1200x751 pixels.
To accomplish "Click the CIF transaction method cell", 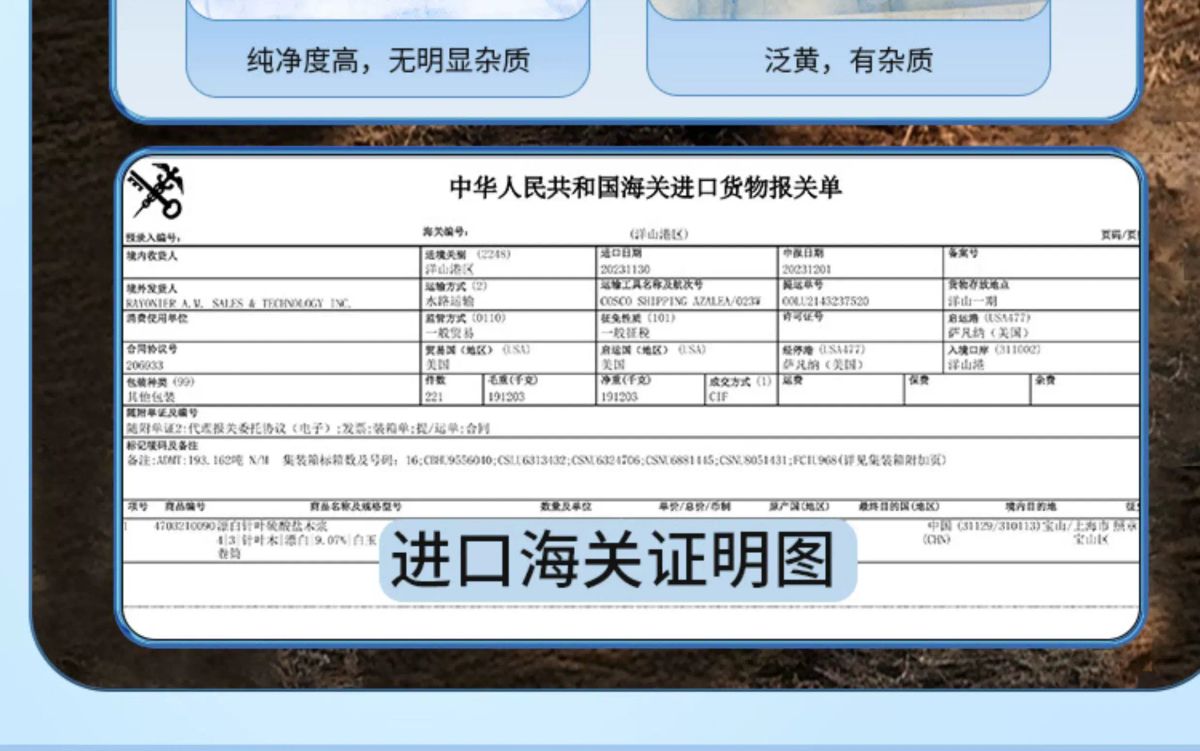I will [x=718, y=397].
